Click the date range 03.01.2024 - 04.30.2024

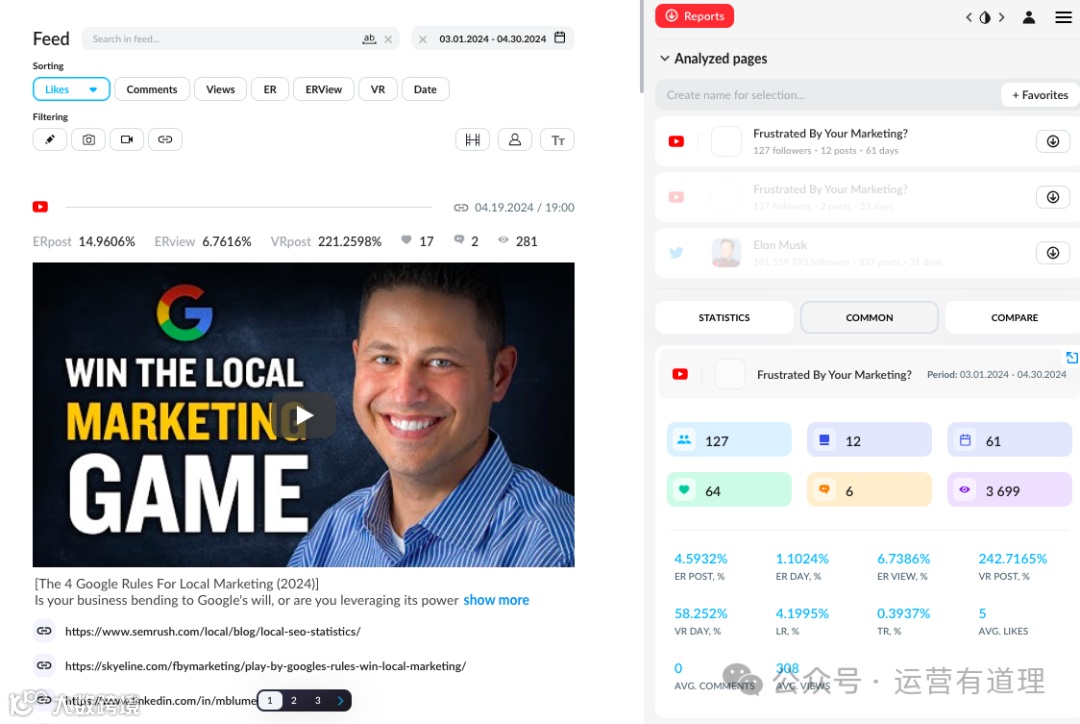492,39
